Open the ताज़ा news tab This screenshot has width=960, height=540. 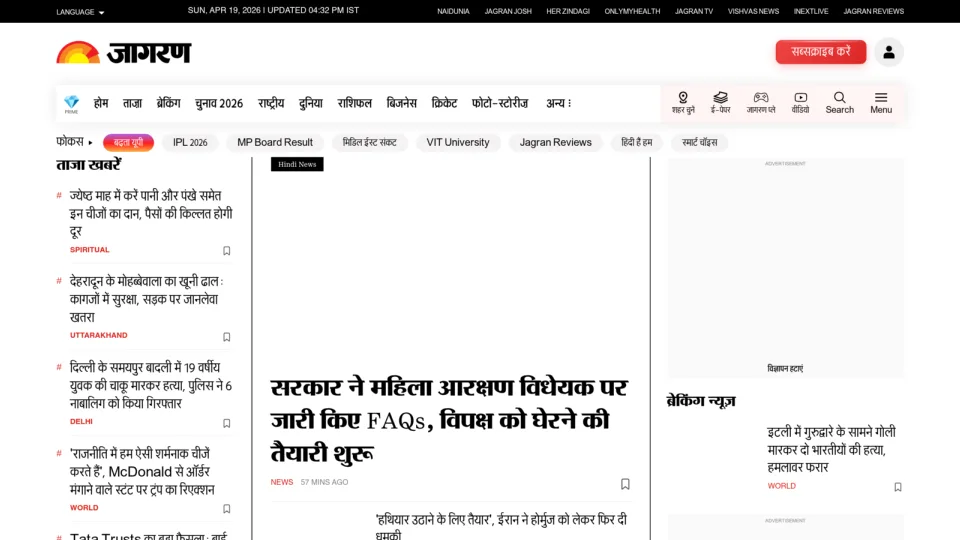coord(132,103)
